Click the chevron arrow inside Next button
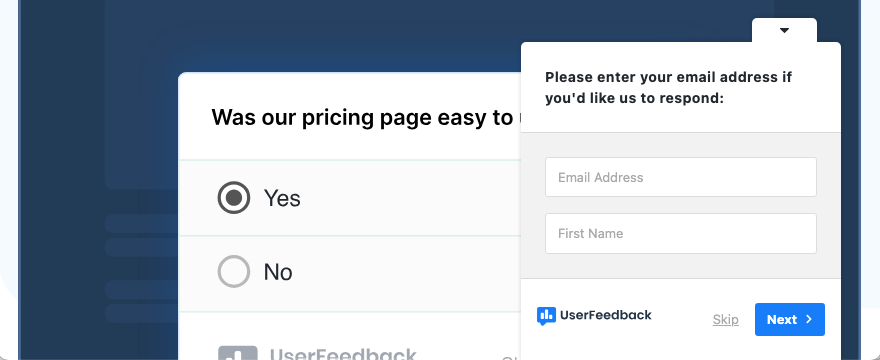880x360 pixels. tap(809, 319)
